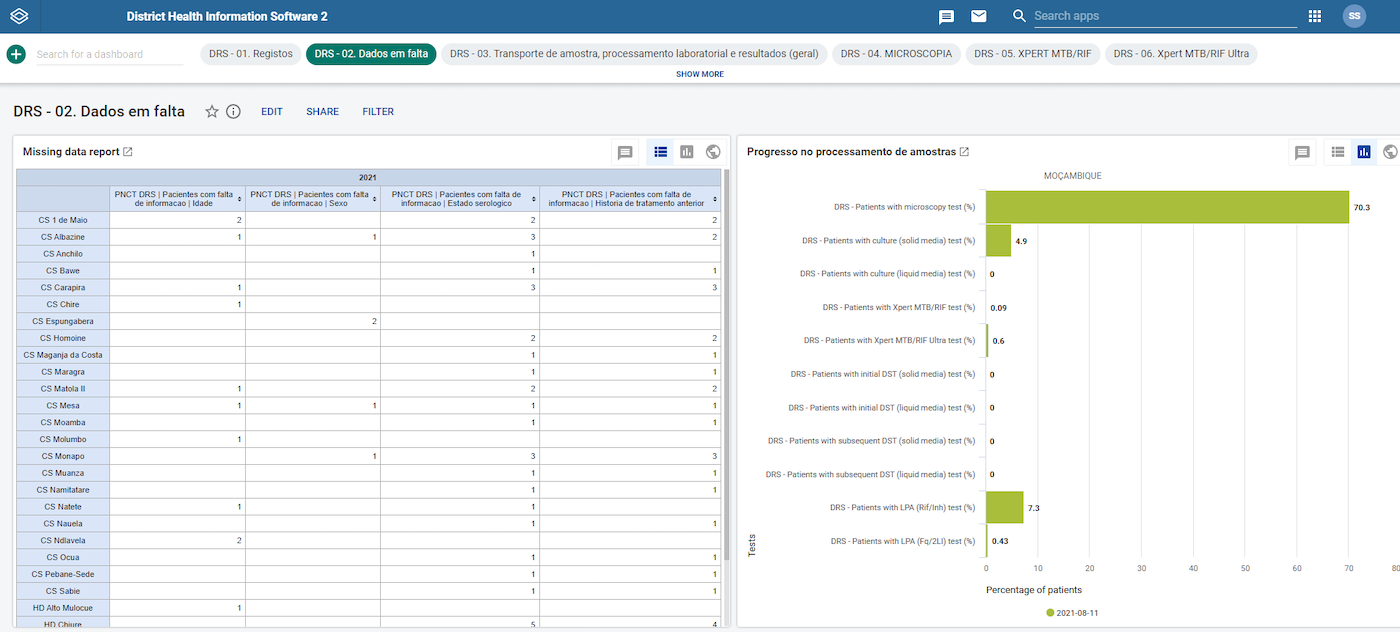Viewport: 1400px width, 632px height.
Task: Switch Progresso chart to table view
Action: pyautogui.click(x=1338, y=152)
